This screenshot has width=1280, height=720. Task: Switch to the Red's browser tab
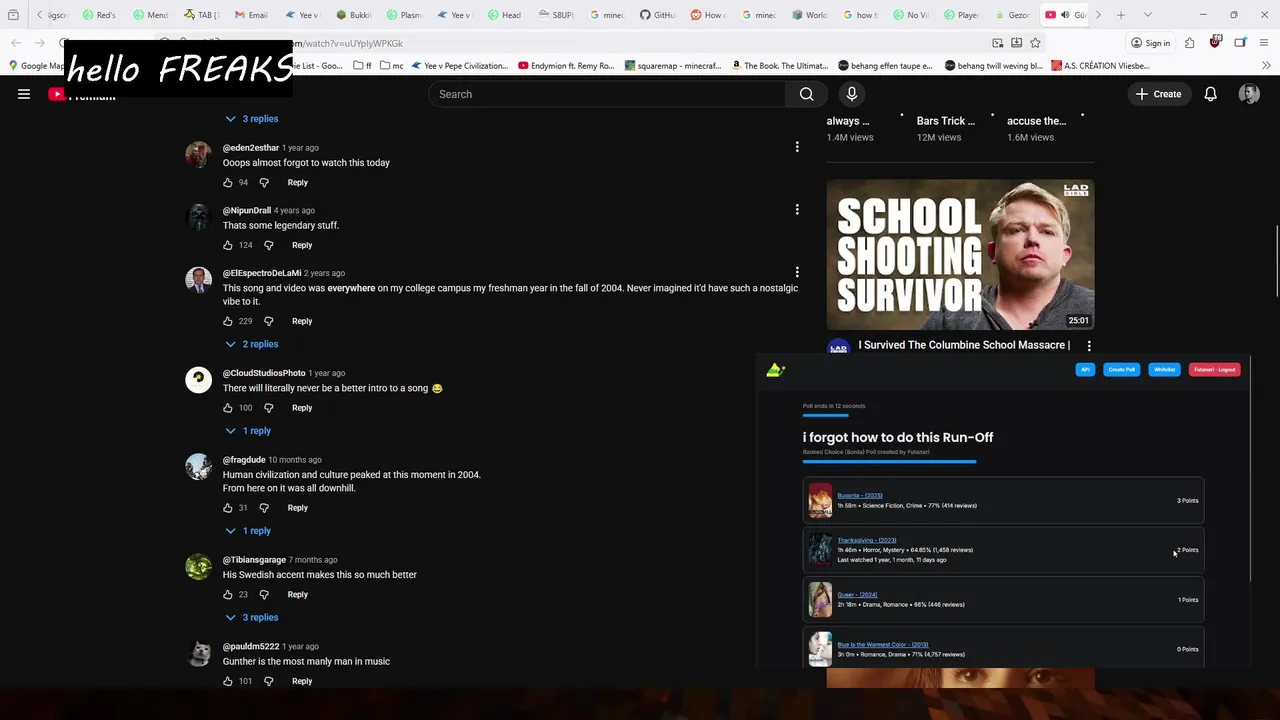click(99, 15)
